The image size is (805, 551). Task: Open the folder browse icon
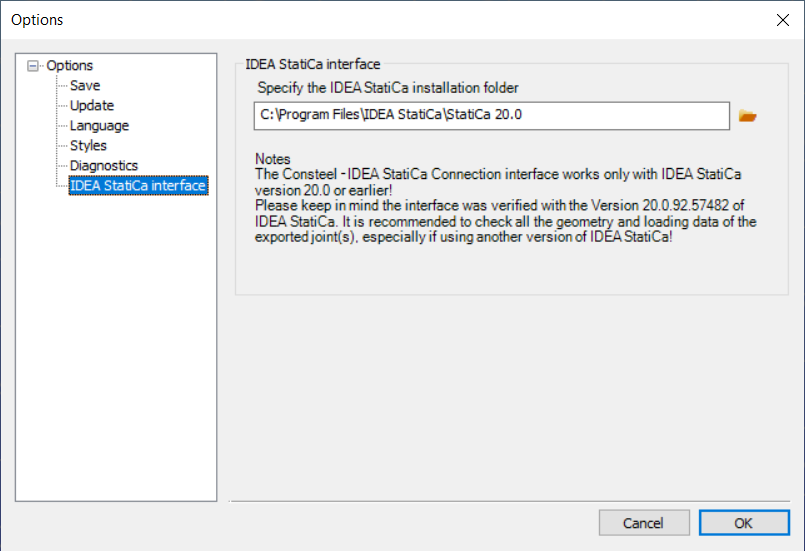747,116
